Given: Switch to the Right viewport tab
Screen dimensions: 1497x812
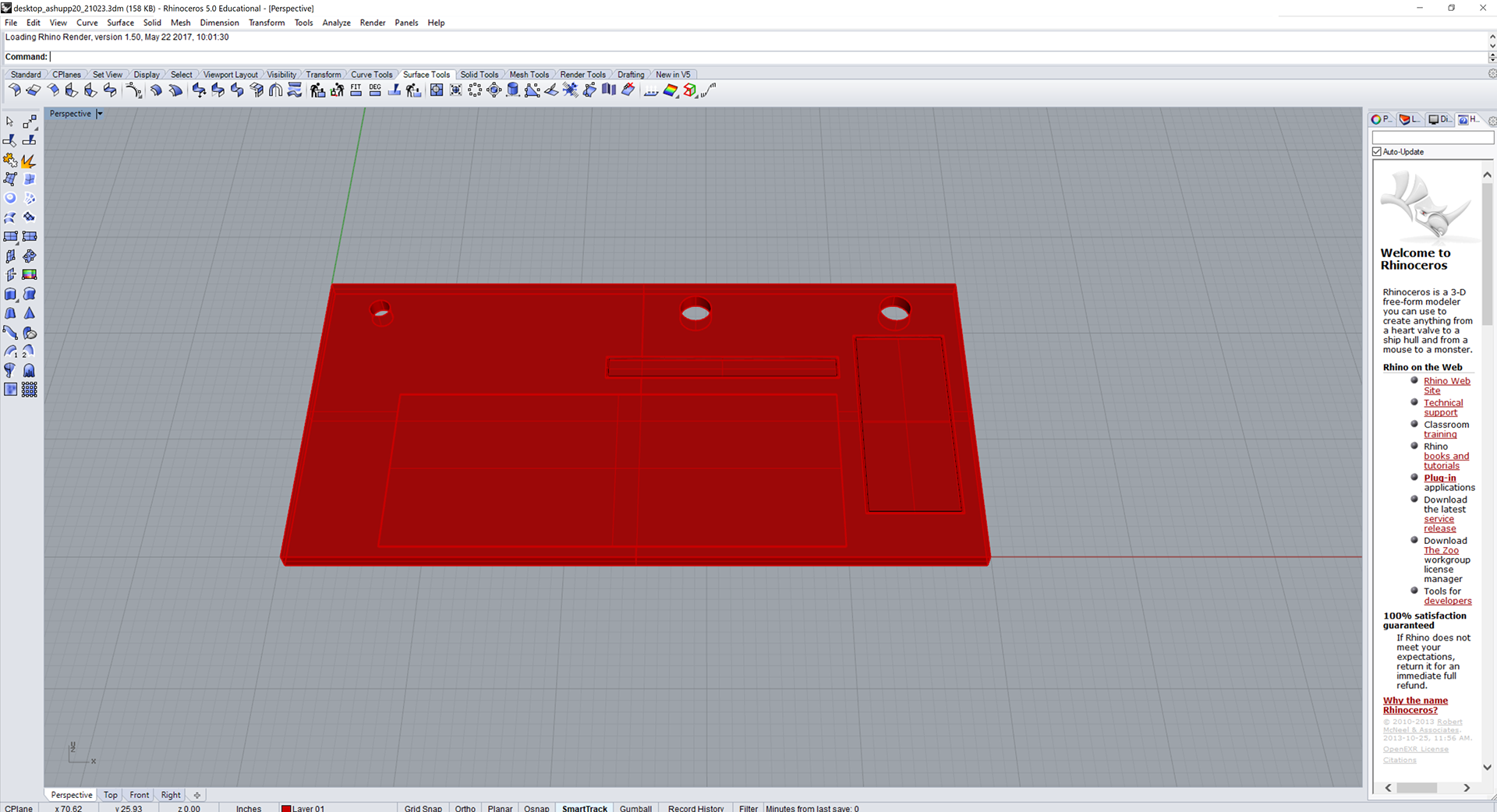Looking at the screenshot, I should 171,795.
